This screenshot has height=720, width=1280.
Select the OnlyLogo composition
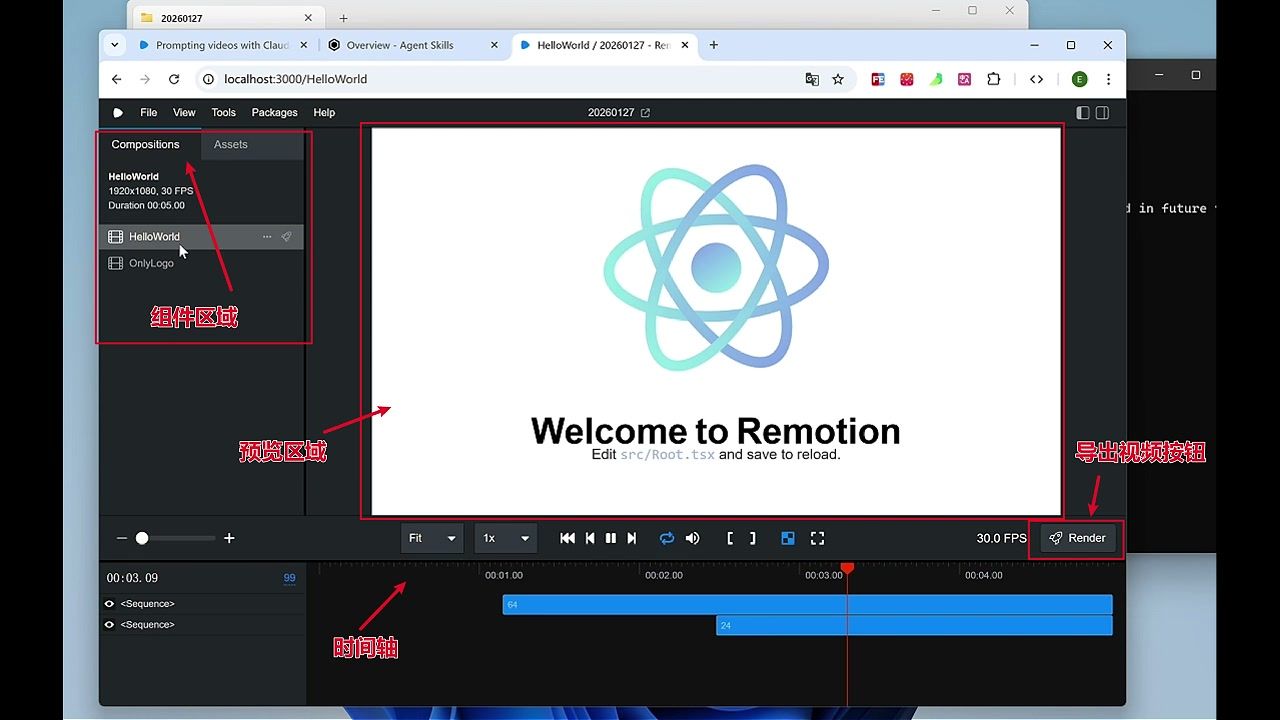(x=150, y=264)
